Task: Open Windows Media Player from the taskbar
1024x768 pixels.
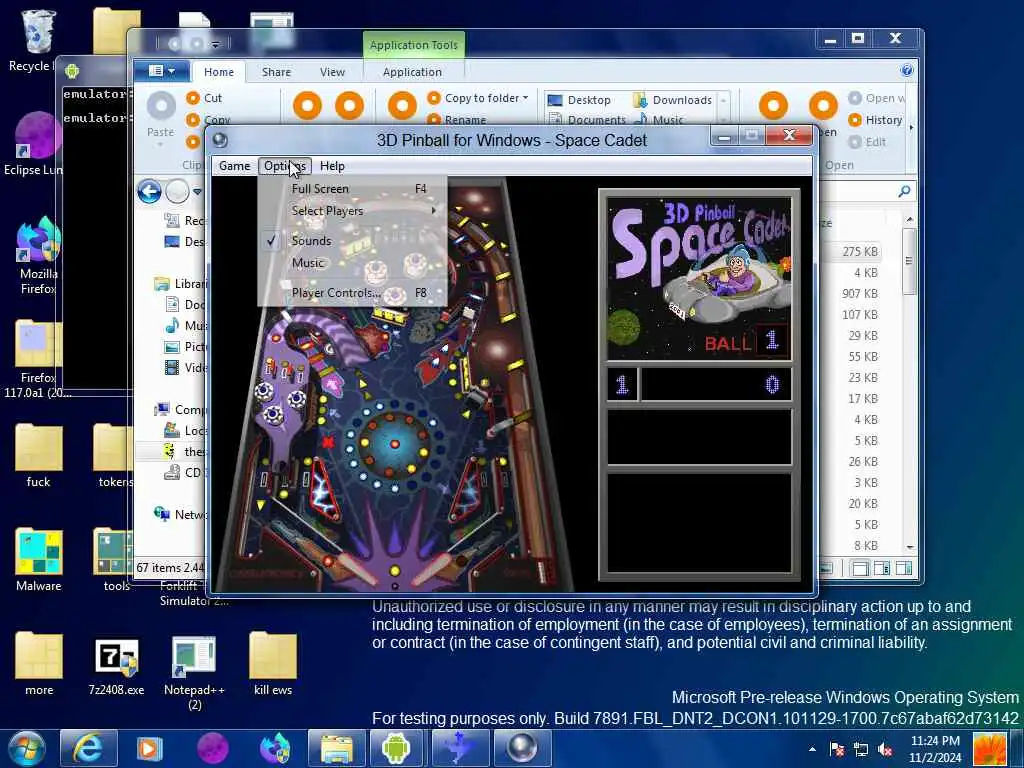Action: click(150, 748)
